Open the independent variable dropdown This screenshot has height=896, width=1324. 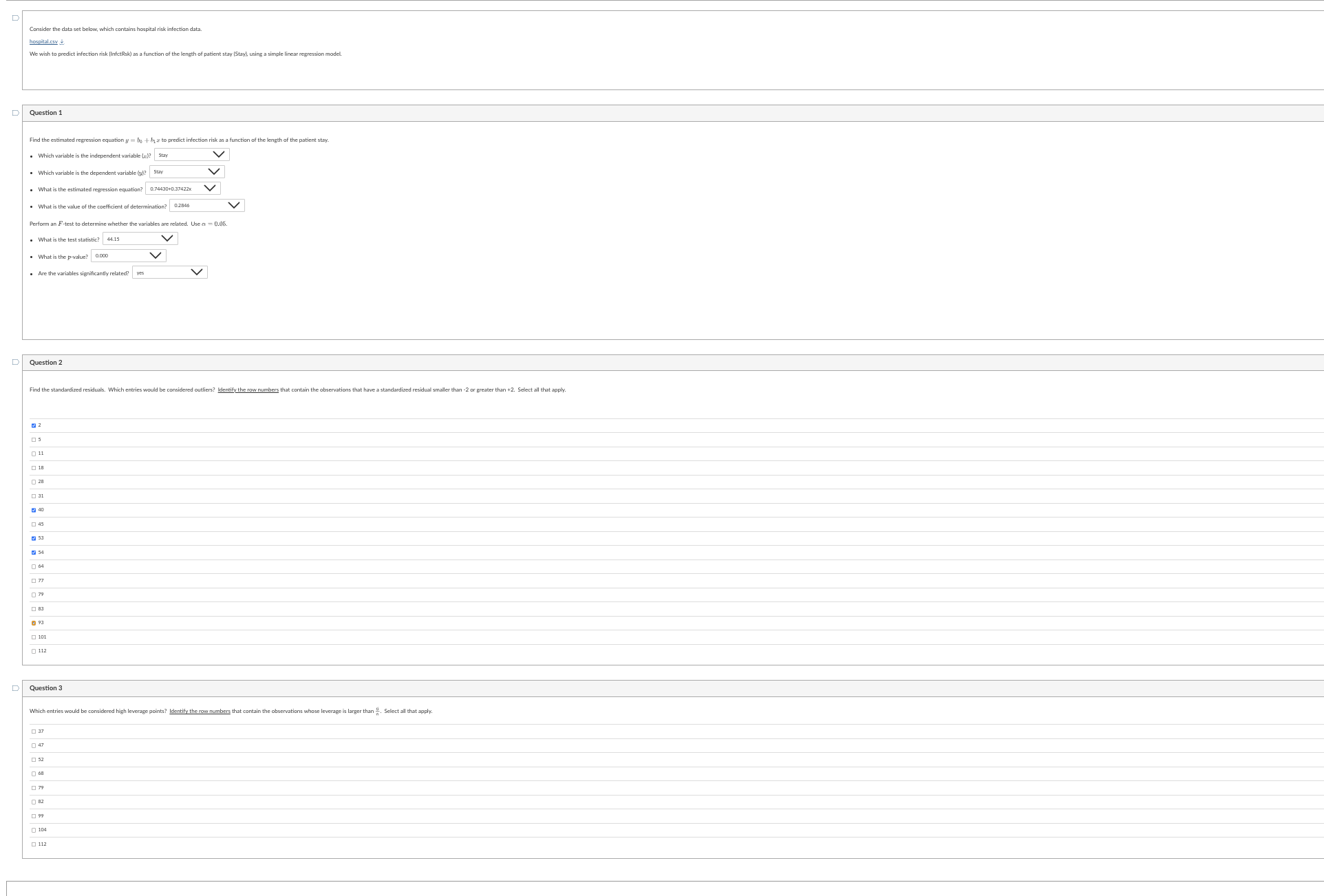point(191,155)
